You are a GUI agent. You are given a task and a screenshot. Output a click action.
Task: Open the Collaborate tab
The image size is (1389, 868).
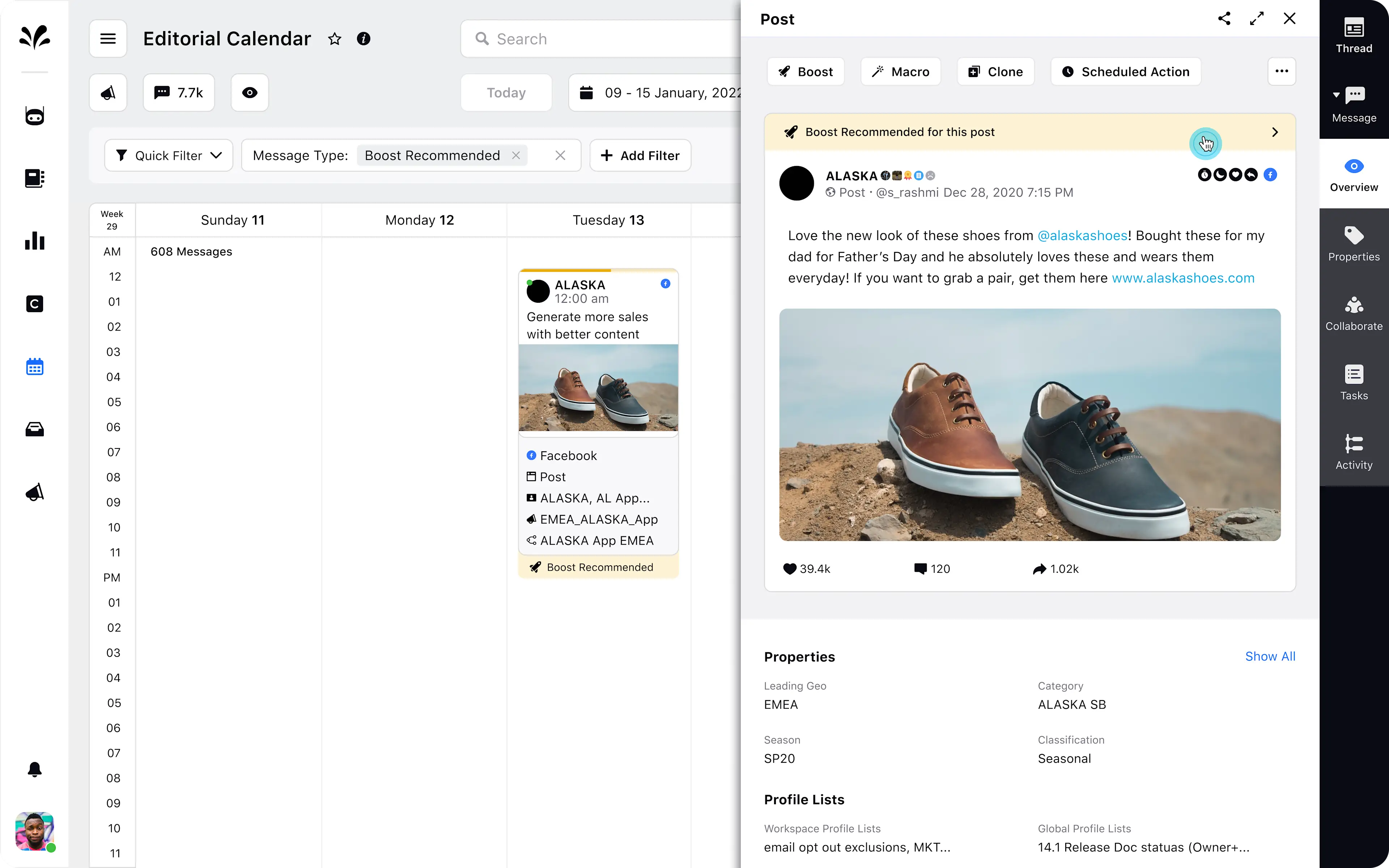(x=1354, y=314)
